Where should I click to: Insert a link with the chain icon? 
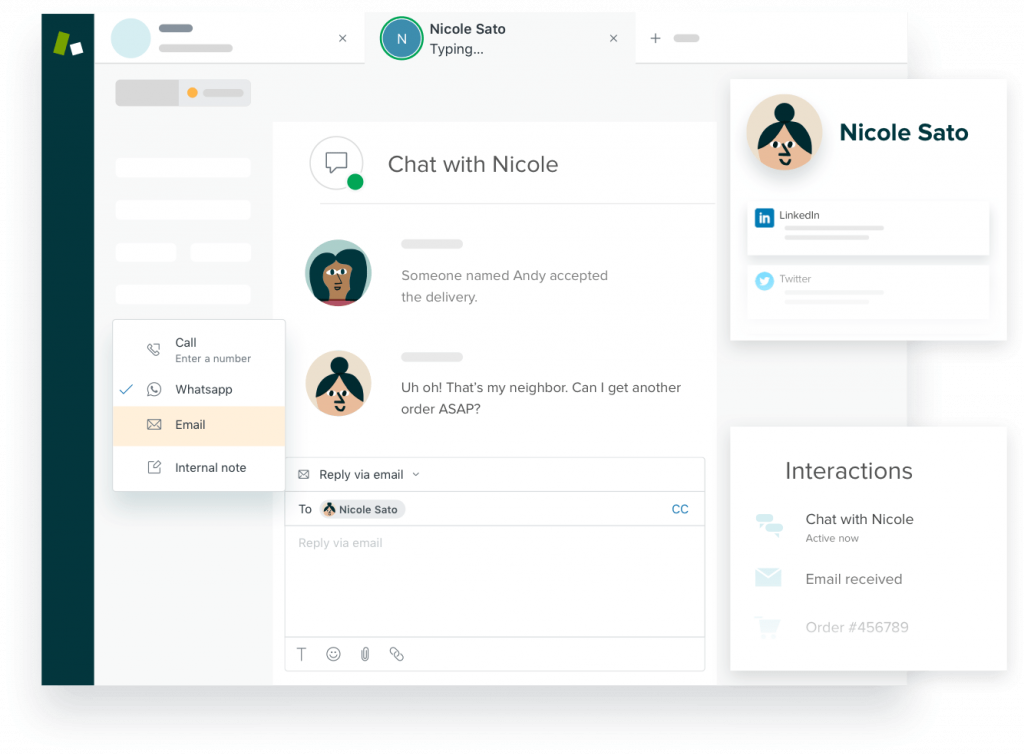coord(396,654)
